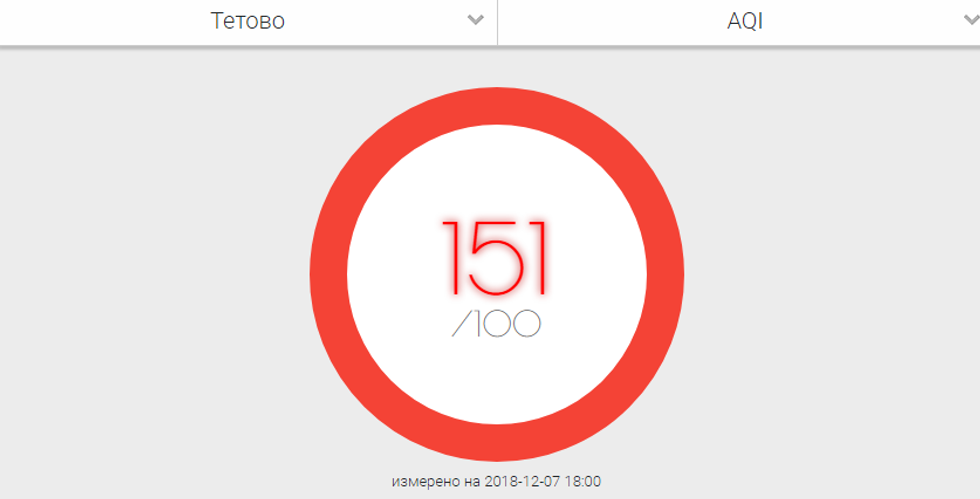Click the last digit 1 of 151

point(538,258)
